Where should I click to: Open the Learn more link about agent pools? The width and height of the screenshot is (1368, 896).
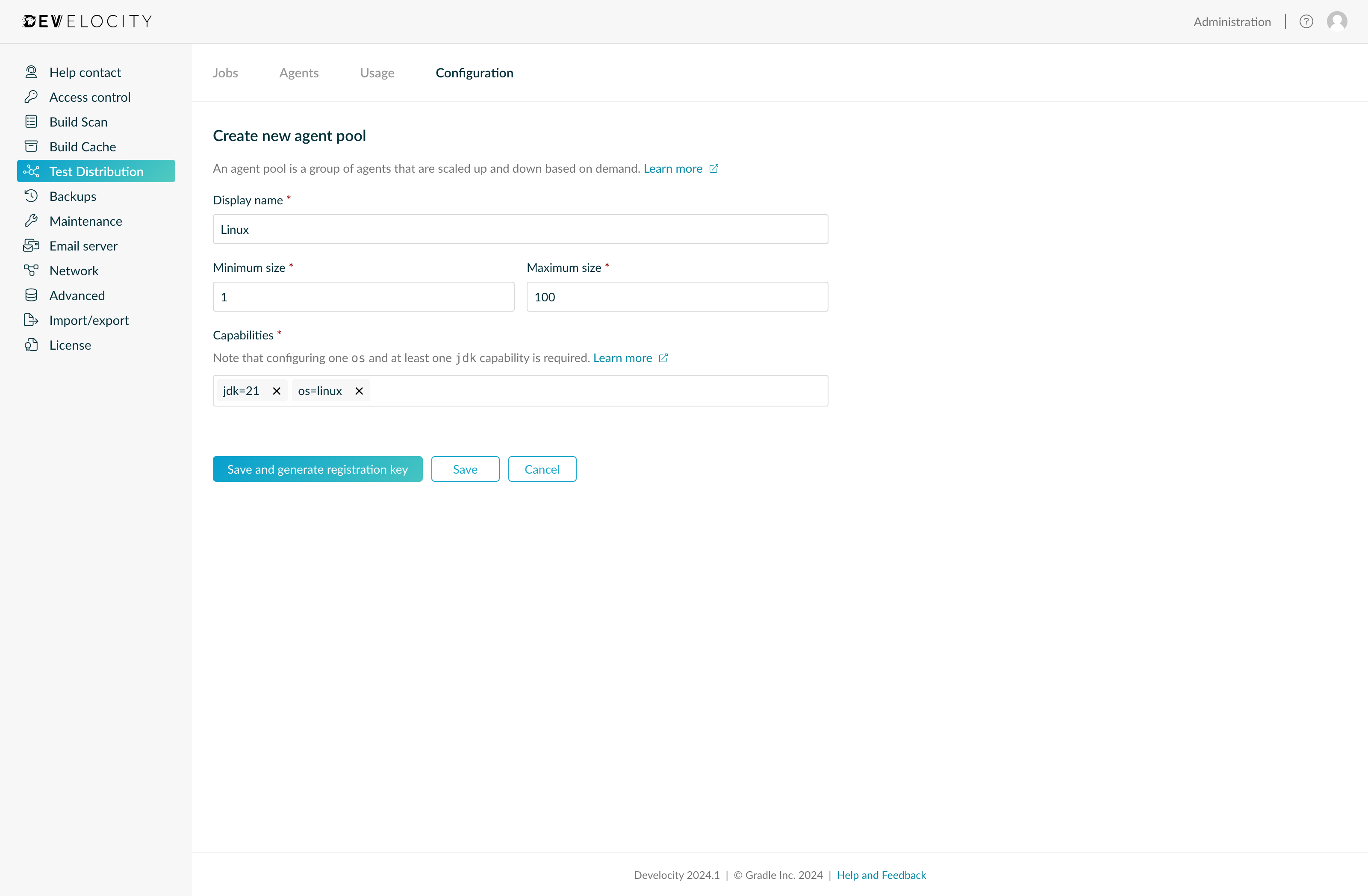(673, 168)
